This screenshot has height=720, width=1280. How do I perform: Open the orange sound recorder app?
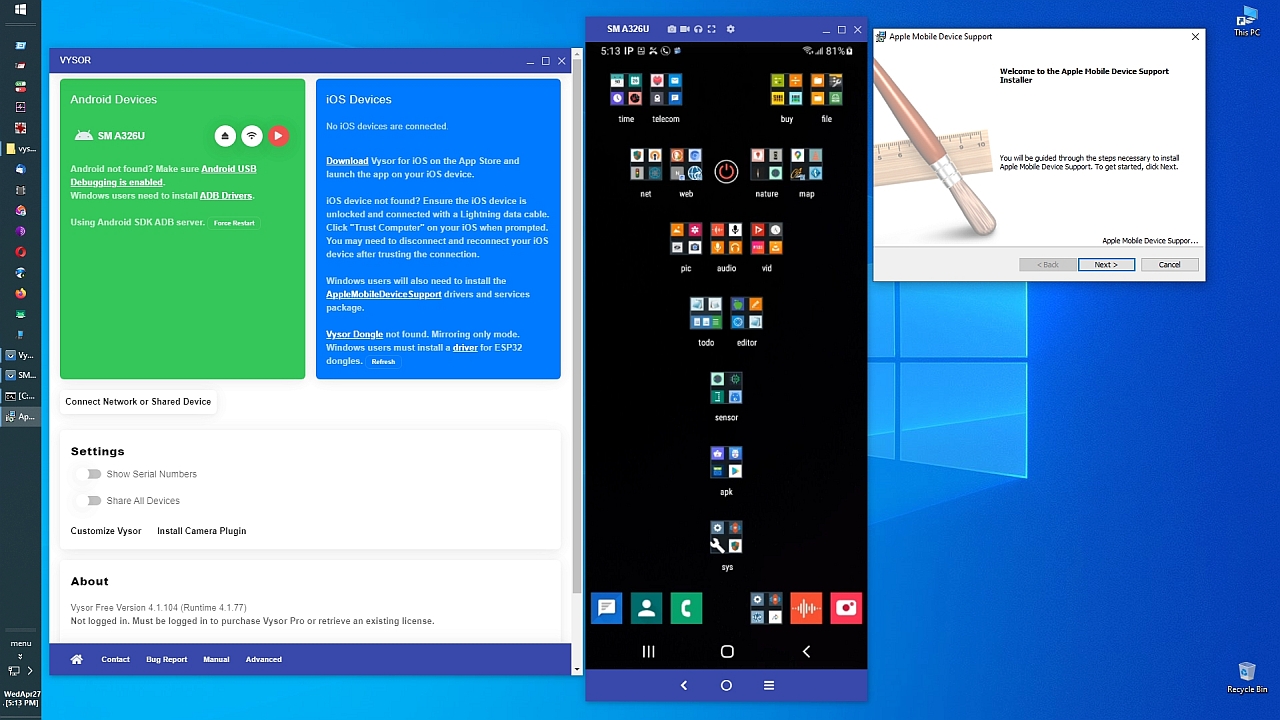pos(806,608)
